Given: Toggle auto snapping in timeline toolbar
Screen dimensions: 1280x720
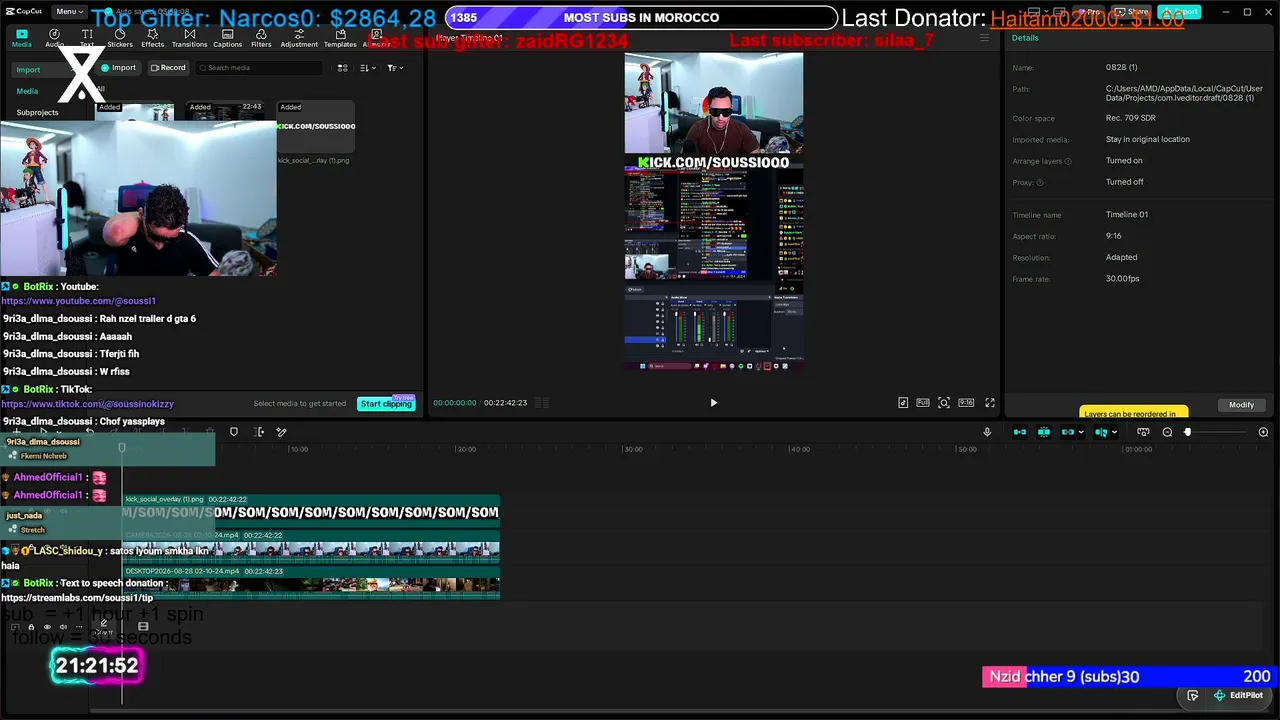Looking at the screenshot, I should [1044, 432].
